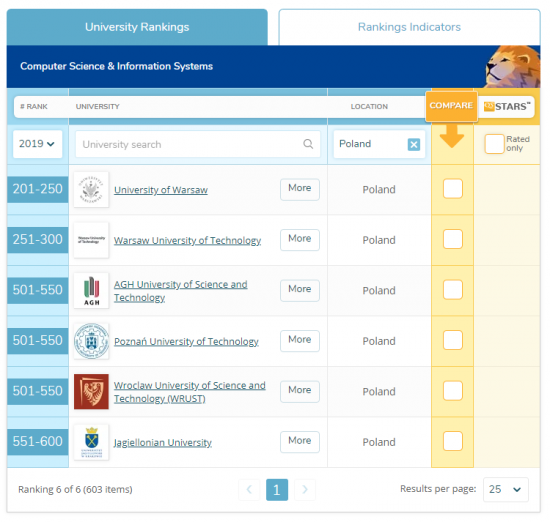This screenshot has width=550, height=522.
Task: Click the 251-300 rank cell
Action: [38, 240]
